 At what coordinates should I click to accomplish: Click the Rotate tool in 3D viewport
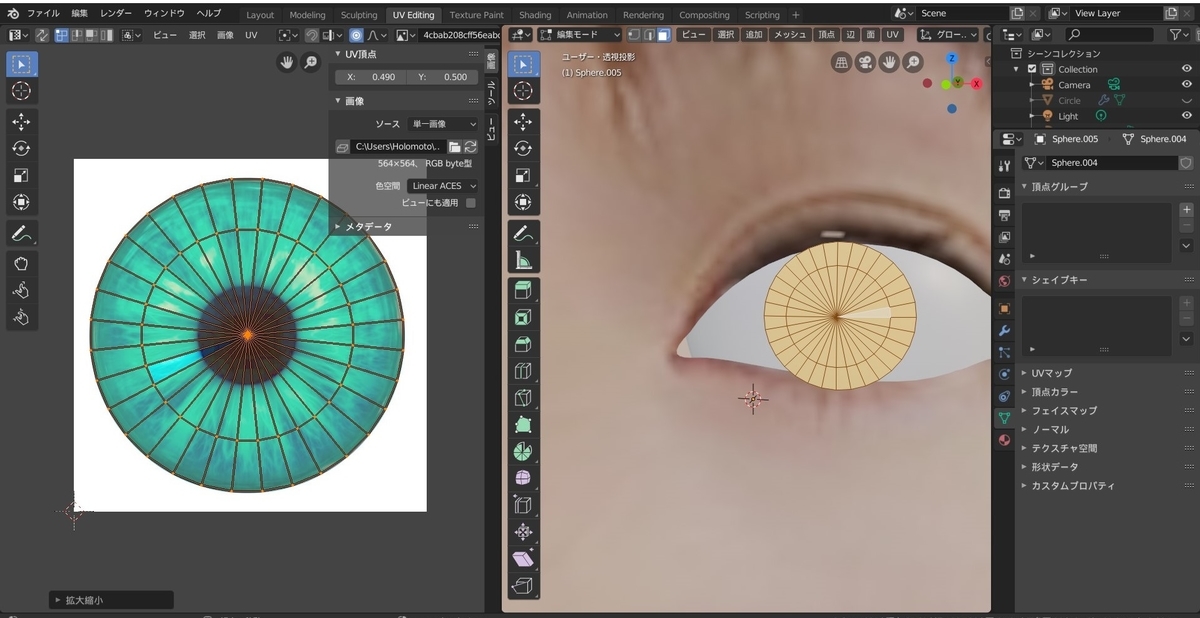coord(523,148)
